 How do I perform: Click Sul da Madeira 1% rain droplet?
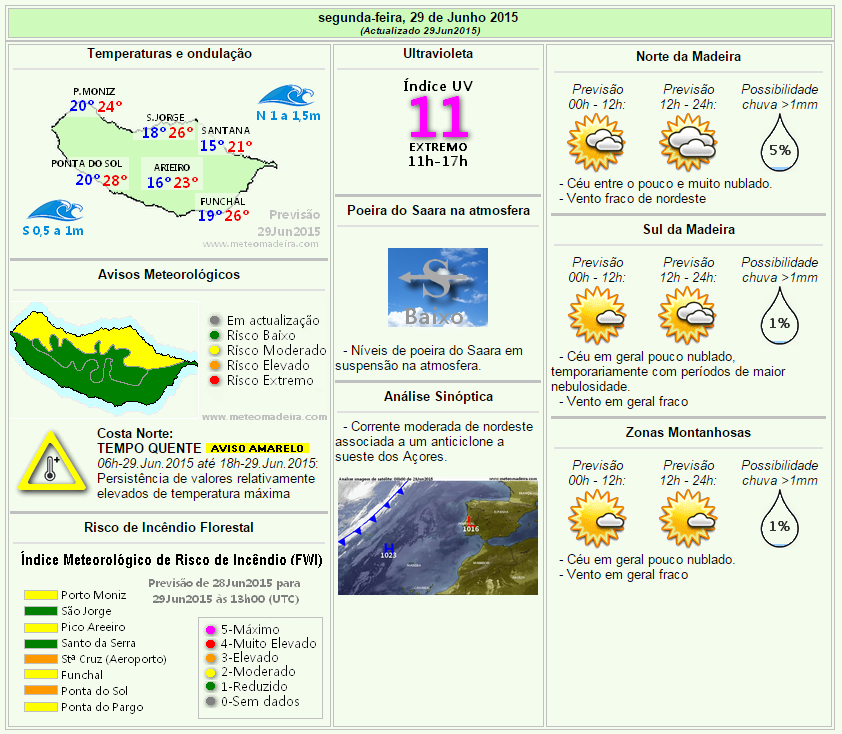tap(779, 316)
